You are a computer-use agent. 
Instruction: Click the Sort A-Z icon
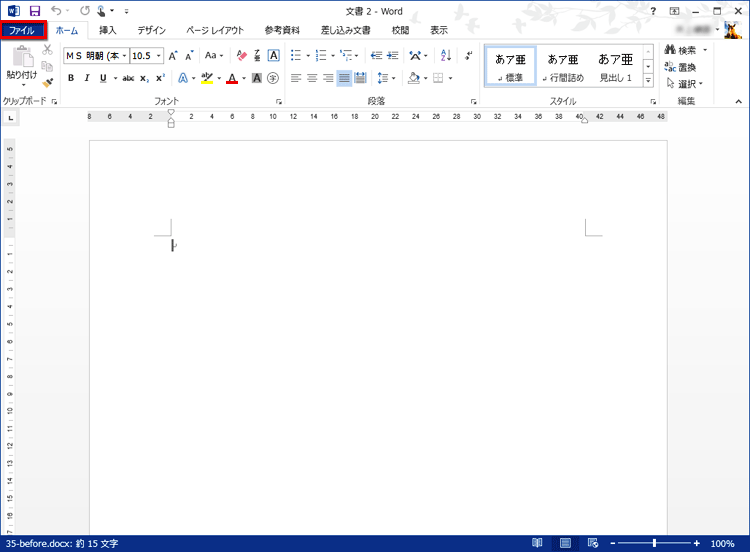[446, 55]
